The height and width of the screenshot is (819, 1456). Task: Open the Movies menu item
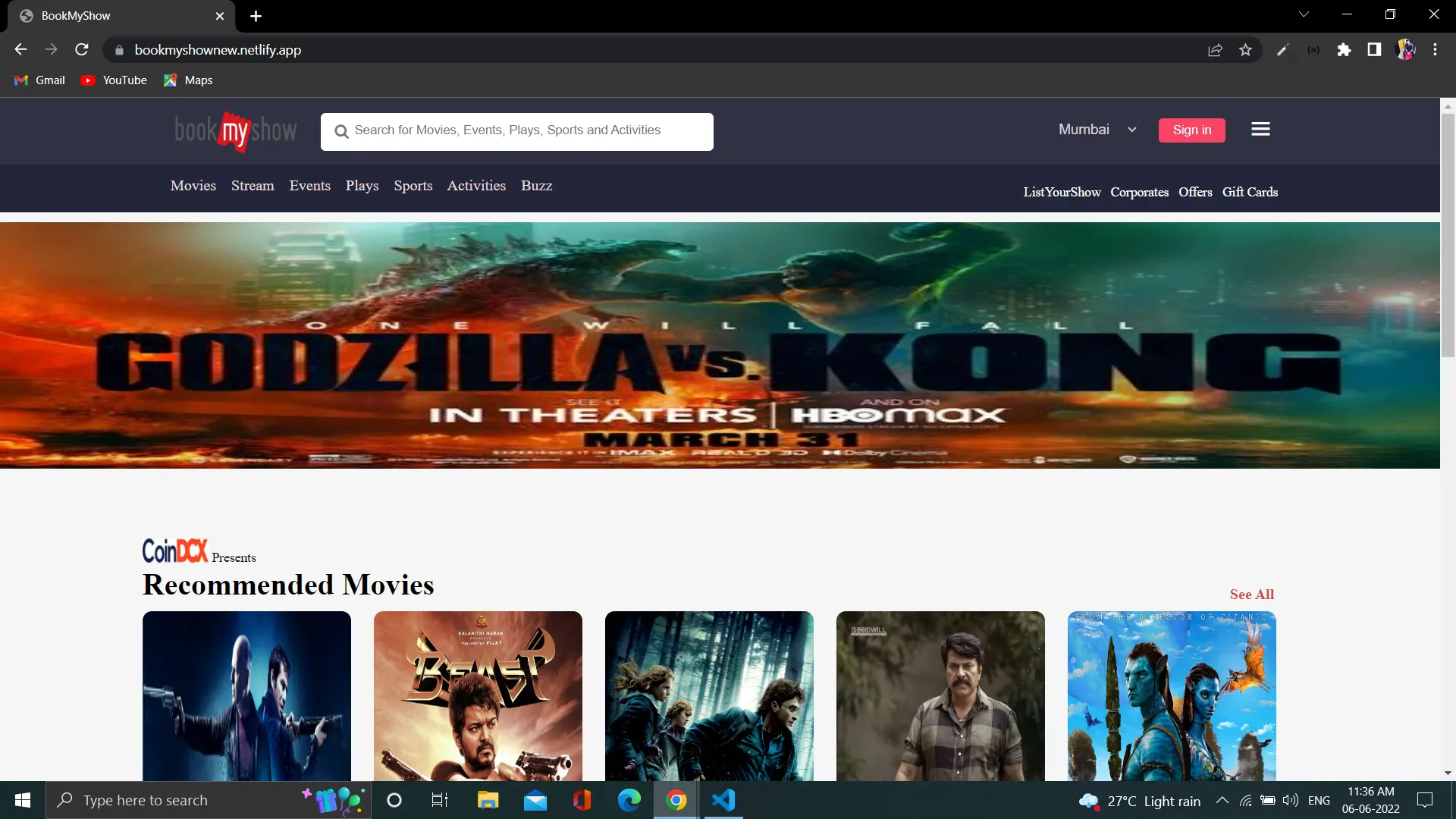[x=193, y=186]
